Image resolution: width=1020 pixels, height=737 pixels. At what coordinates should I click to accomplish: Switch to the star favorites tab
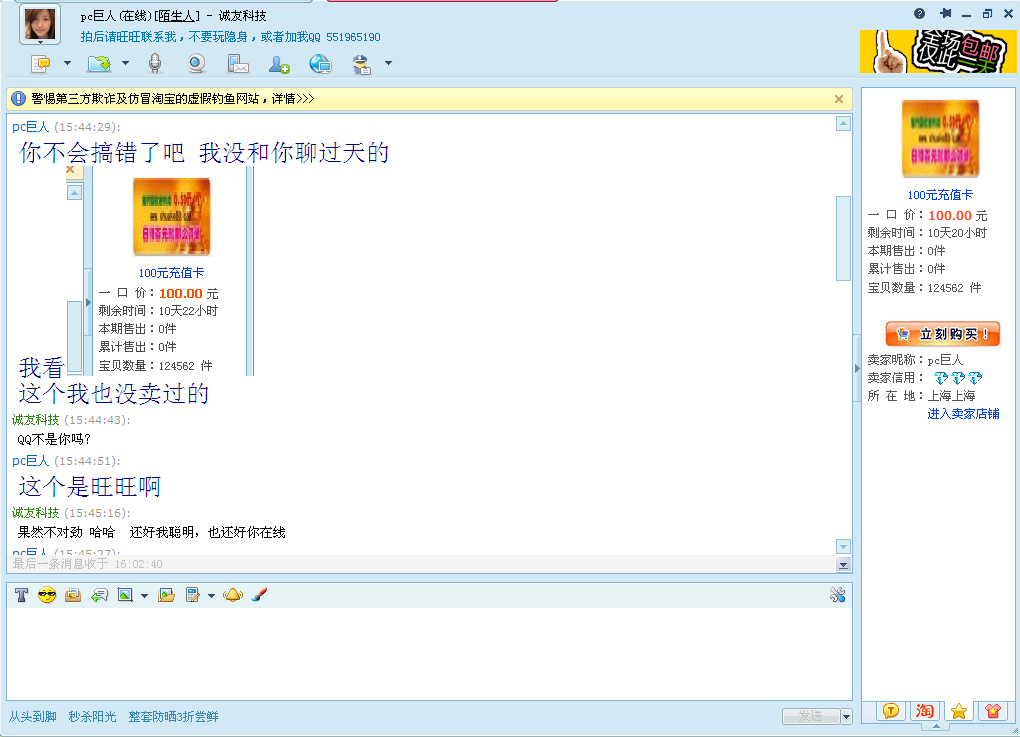coord(959,710)
